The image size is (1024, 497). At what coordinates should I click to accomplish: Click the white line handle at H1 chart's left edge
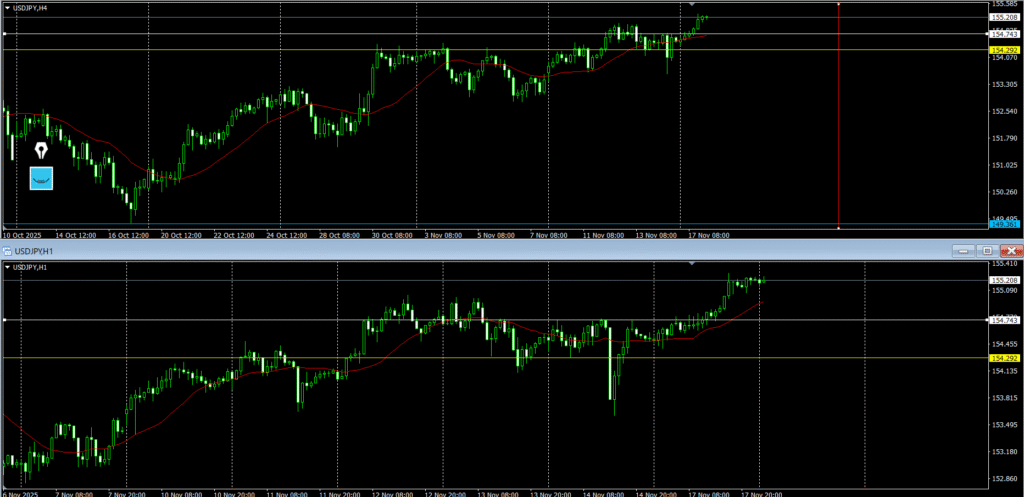click(x=5, y=320)
